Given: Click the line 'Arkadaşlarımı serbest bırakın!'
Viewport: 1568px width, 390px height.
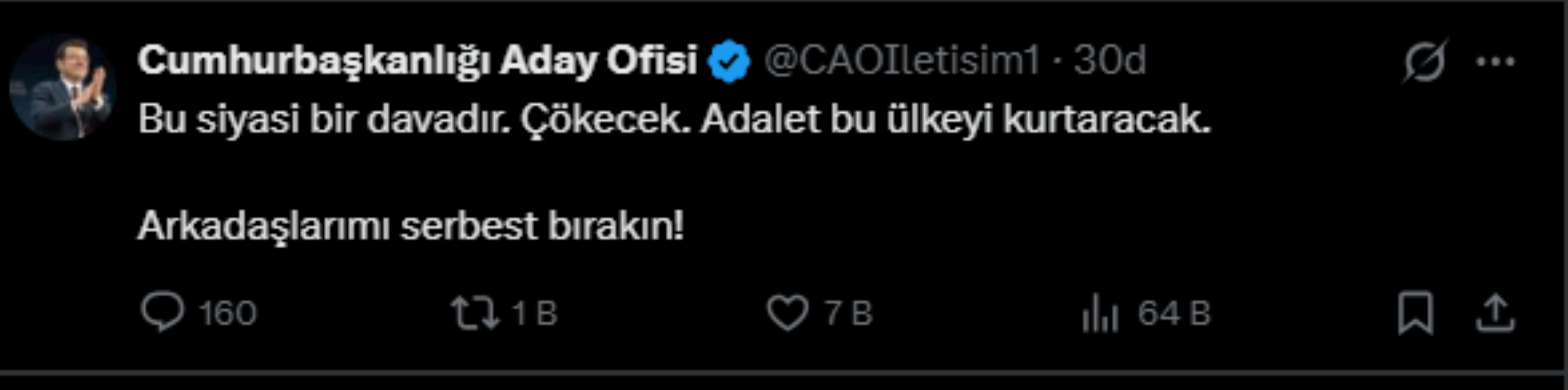Looking at the screenshot, I should (411, 227).
